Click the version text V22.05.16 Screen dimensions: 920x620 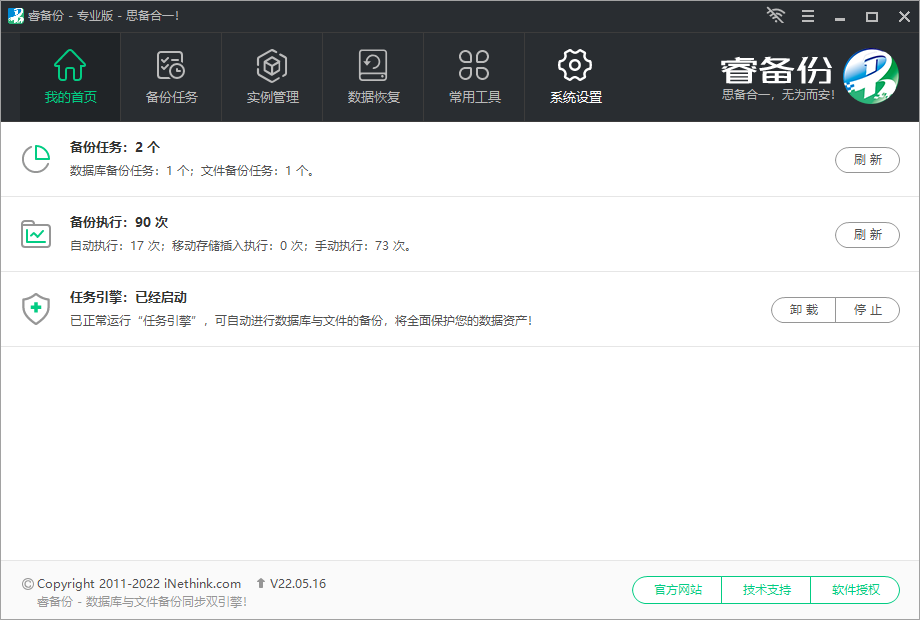[298, 584]
